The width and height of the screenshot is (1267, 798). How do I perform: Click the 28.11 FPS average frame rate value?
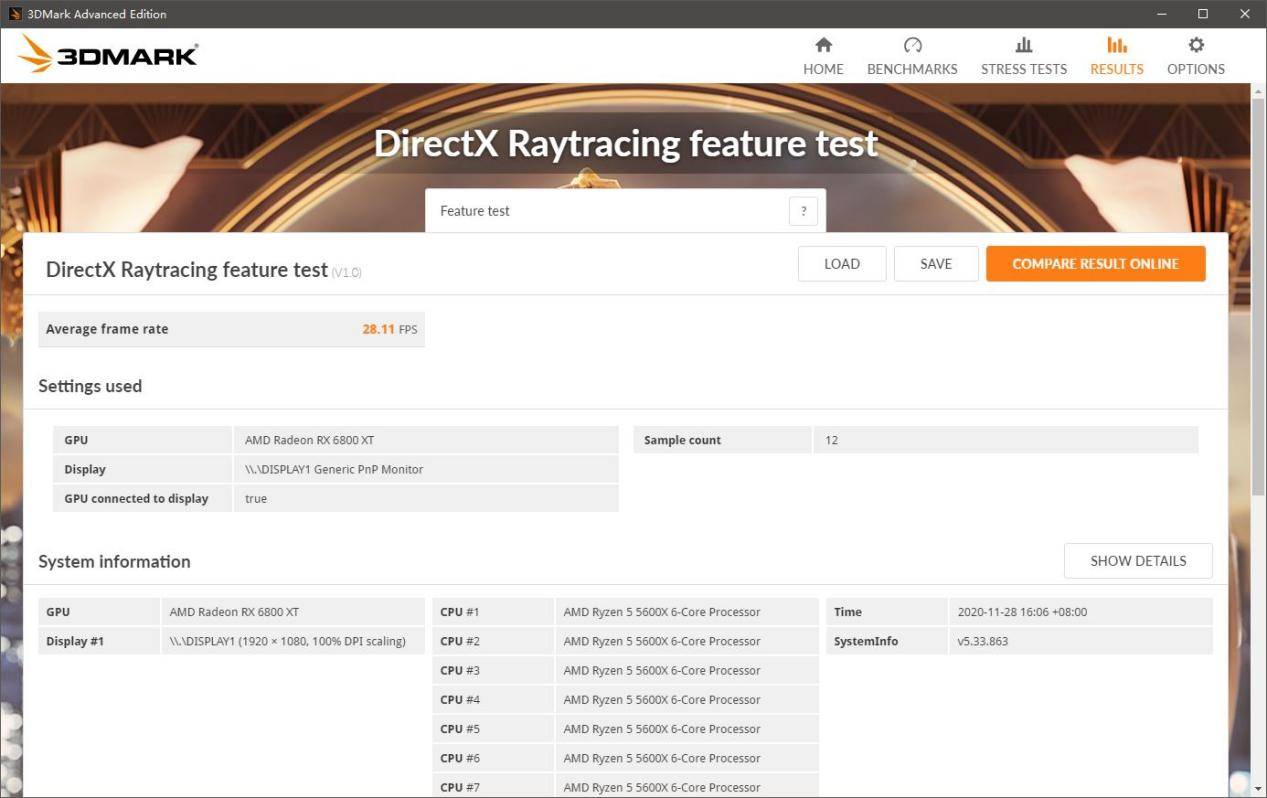coord(390,329)
